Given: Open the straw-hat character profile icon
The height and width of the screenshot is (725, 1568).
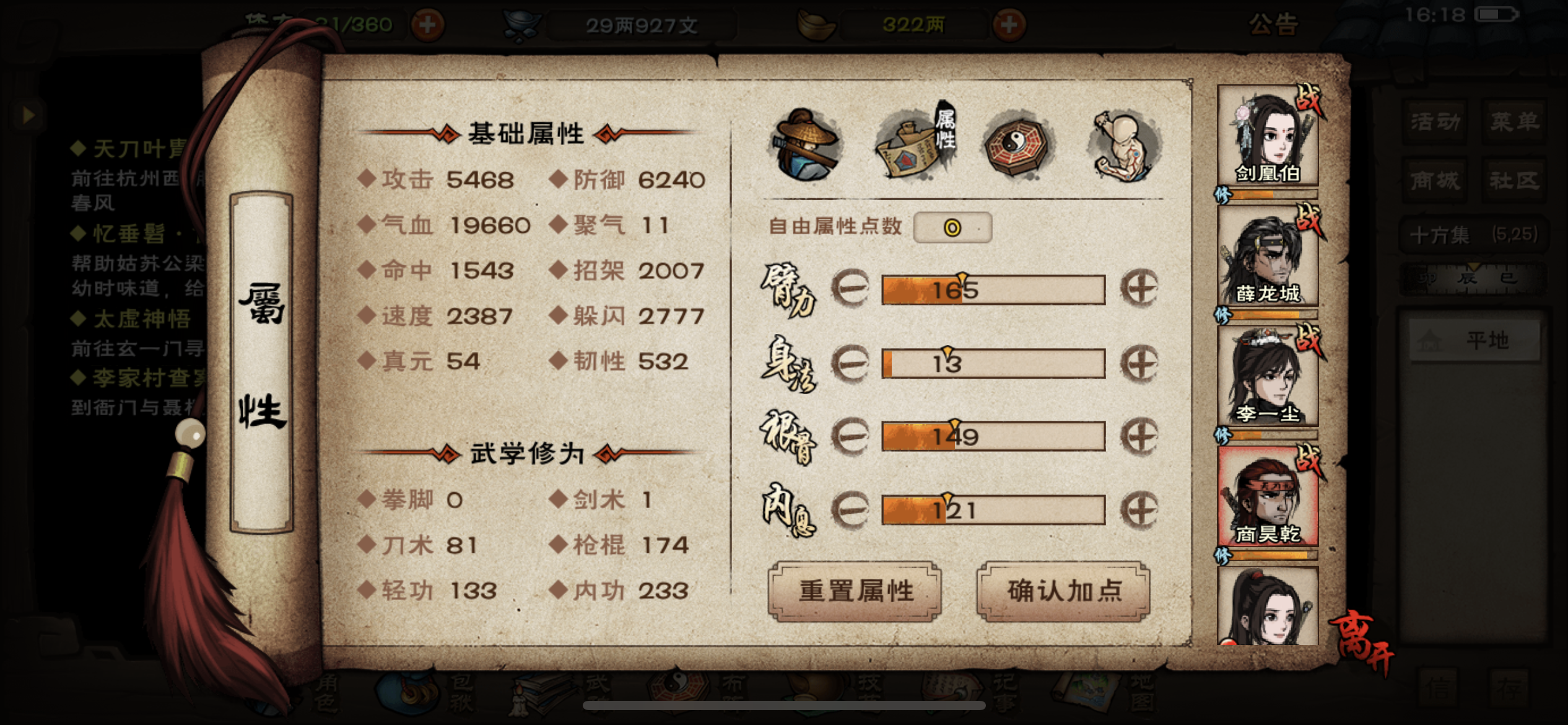Looking at the screenshot, I should click(806, 144).
